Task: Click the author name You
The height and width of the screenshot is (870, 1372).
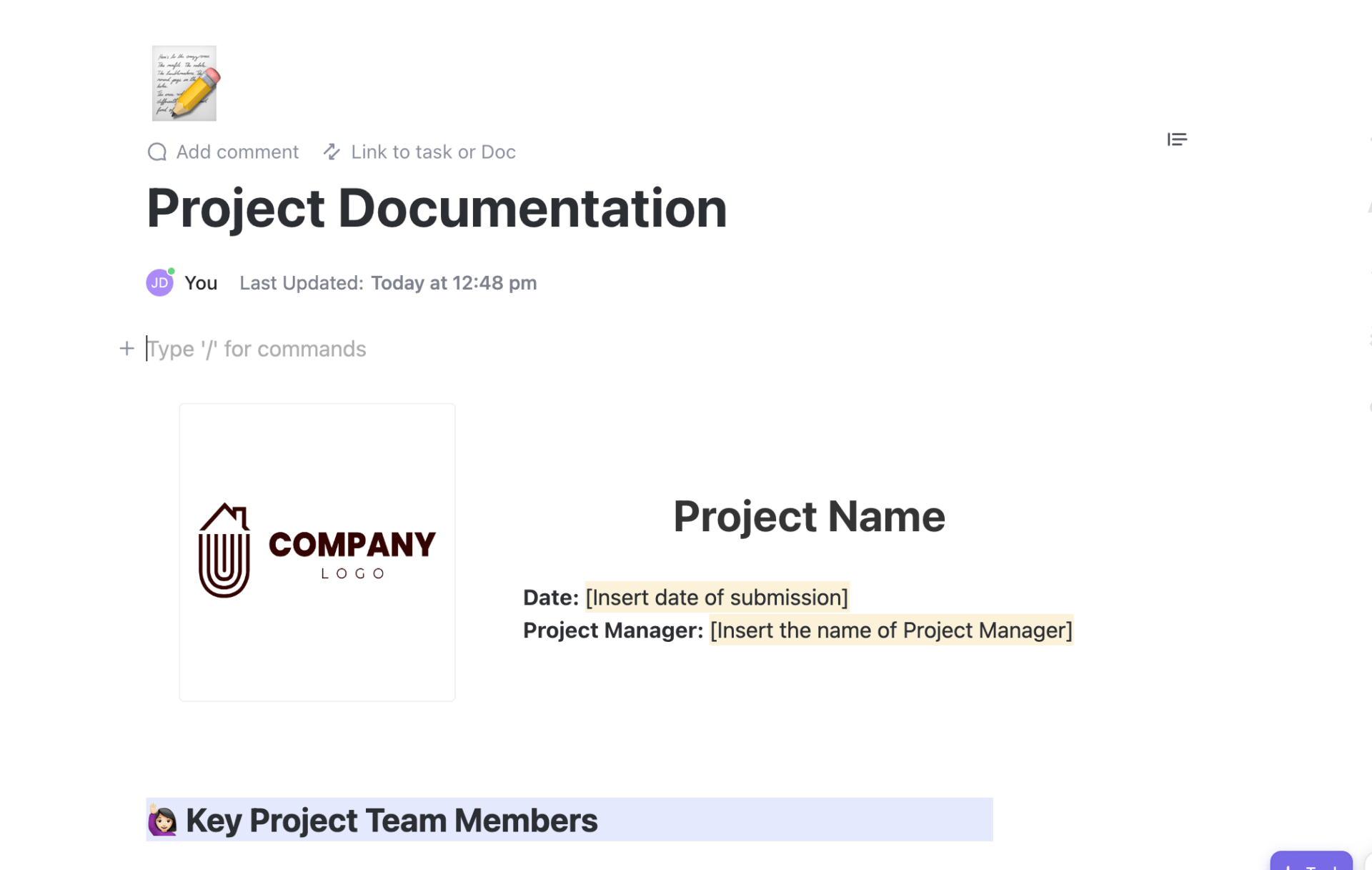Action: (x=201, y=283)
